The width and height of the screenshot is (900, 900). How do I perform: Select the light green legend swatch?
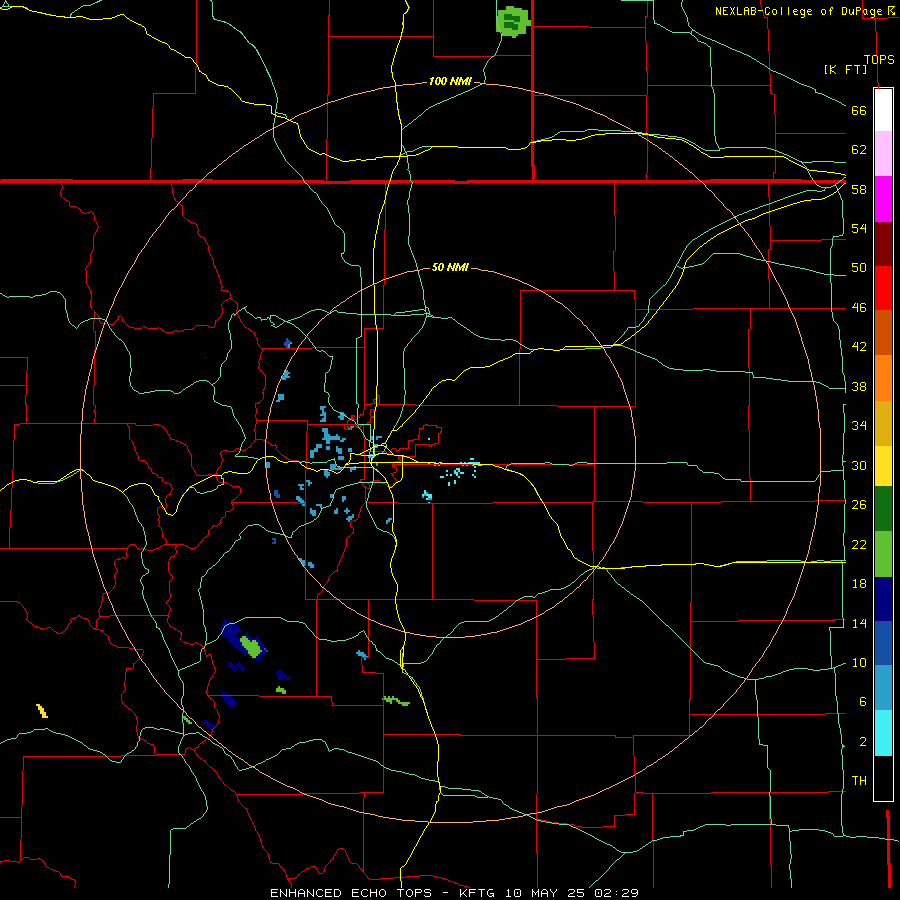coord(883,554)
